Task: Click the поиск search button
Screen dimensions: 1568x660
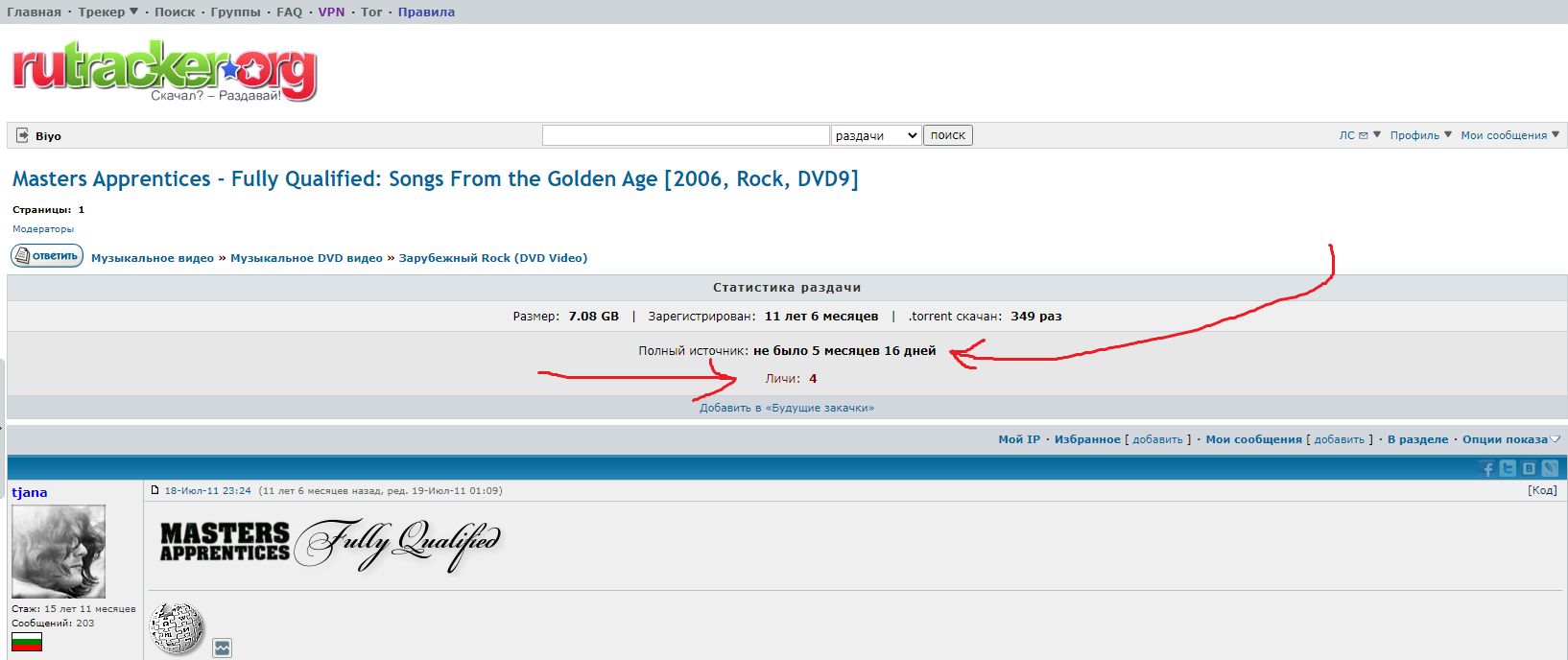Action: coord(948,135)
